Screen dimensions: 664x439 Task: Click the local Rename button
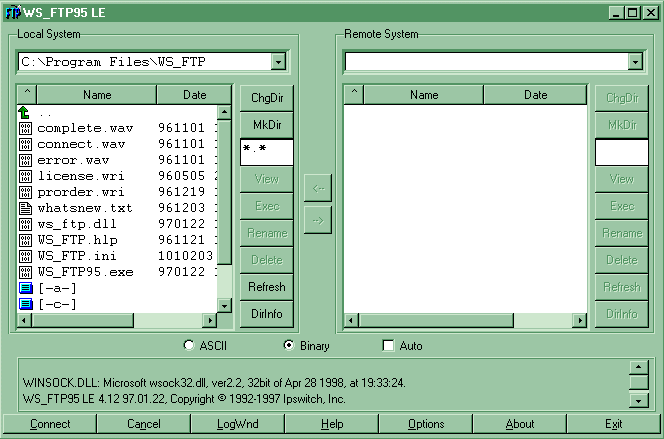click(x=267, y=233)
